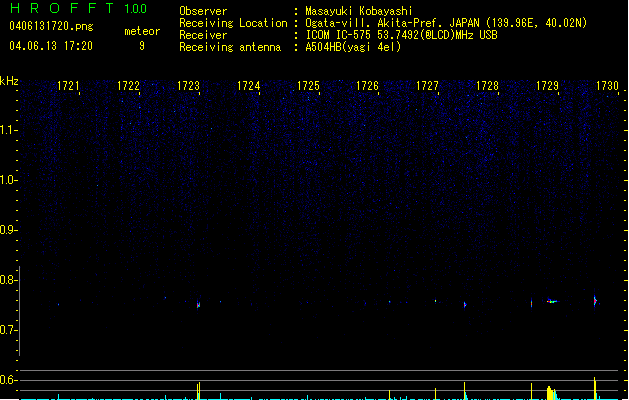Click the 1725 time marker
Viewport: 629px width, 400px height.
[308, 86]
